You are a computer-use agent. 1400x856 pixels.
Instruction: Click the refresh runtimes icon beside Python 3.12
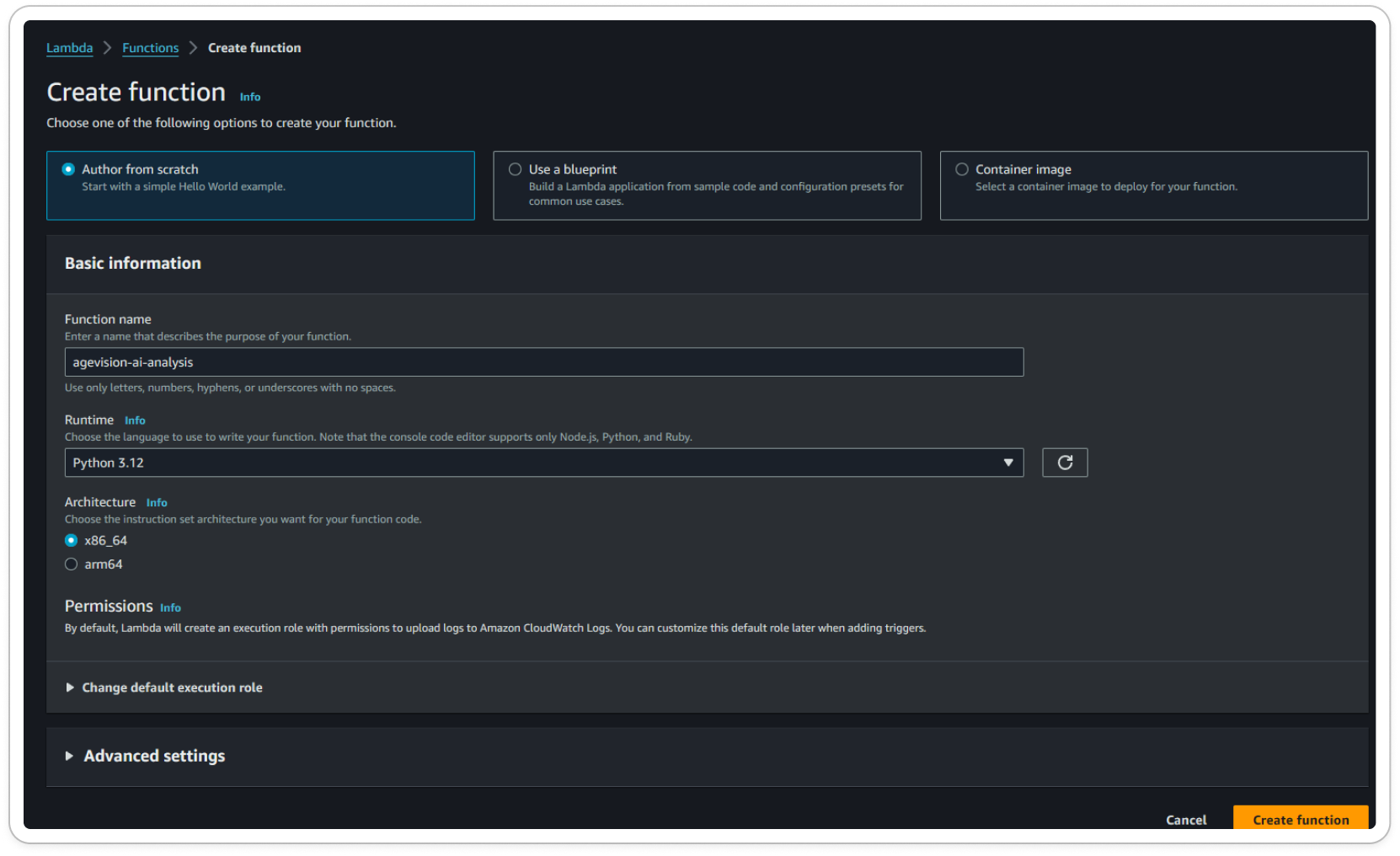point(1065,462)
